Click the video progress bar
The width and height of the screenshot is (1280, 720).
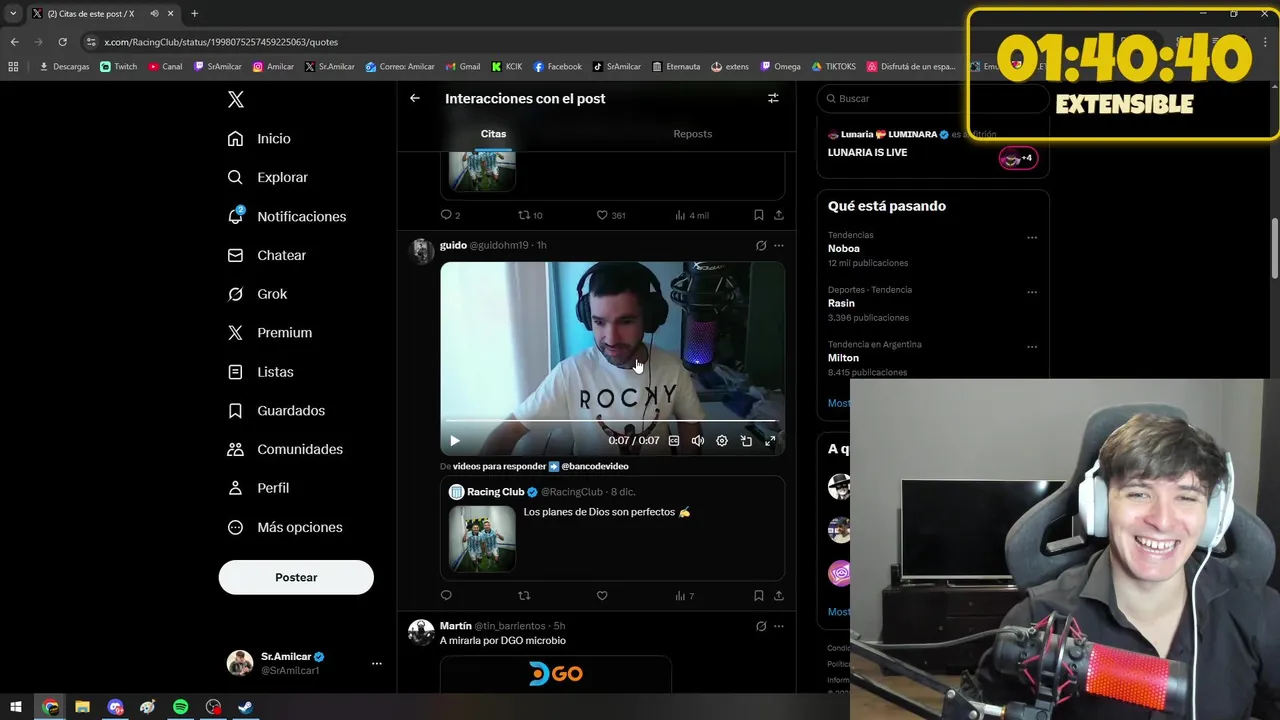coord(612,422)
